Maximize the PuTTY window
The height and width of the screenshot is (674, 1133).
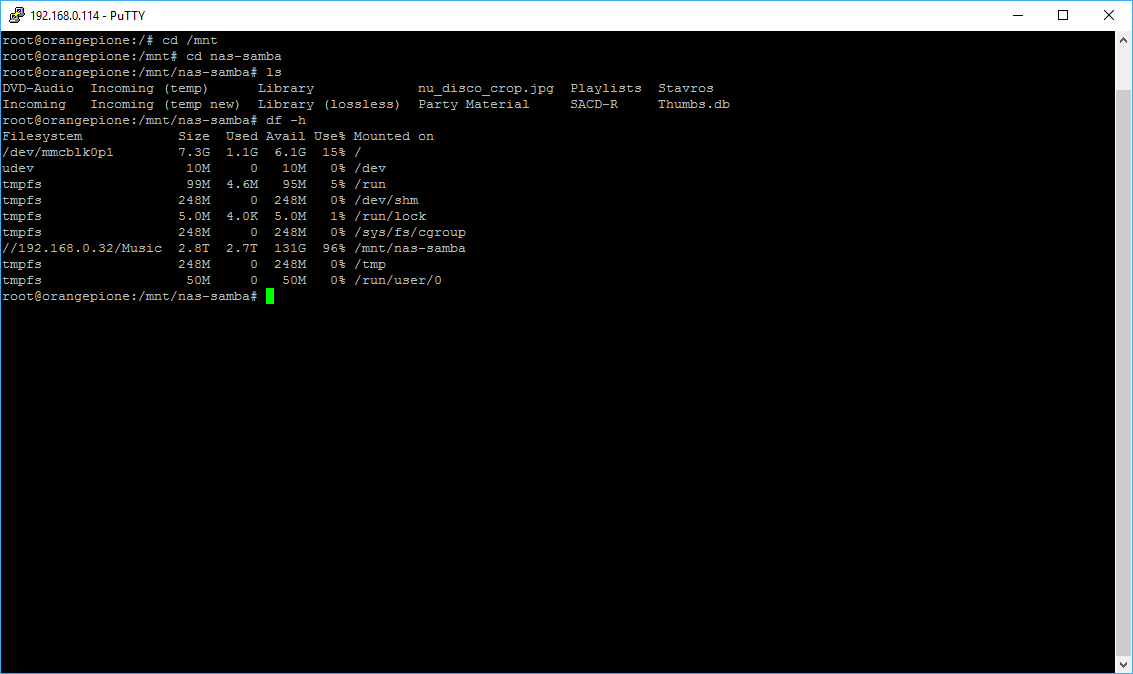[x=1063, y=15]
